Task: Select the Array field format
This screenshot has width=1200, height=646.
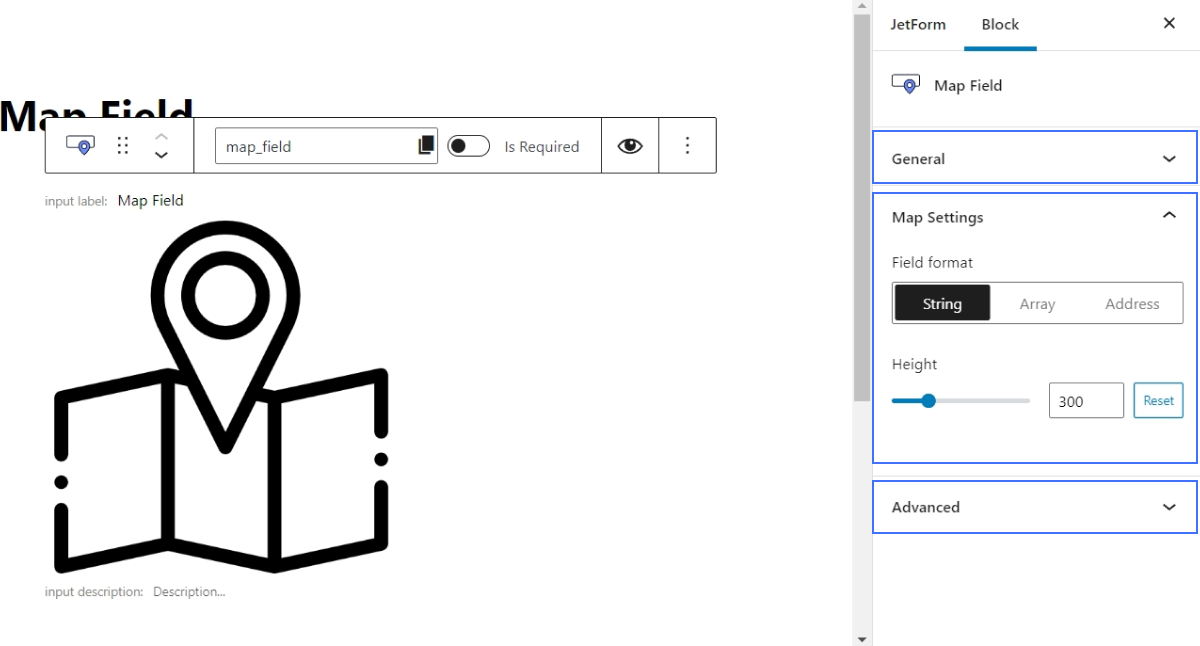Action: (1037, 304)
